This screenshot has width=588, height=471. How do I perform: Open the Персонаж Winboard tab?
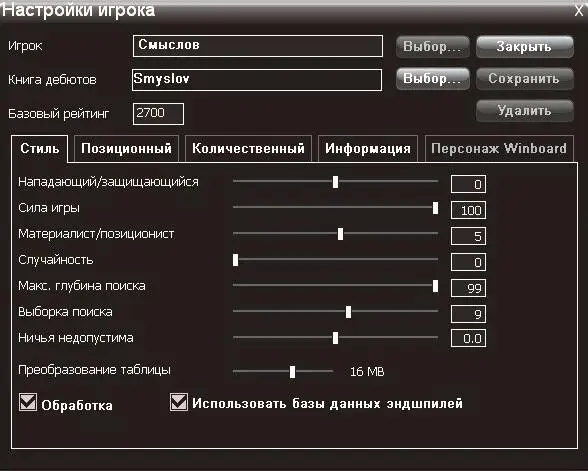[499, 148]
